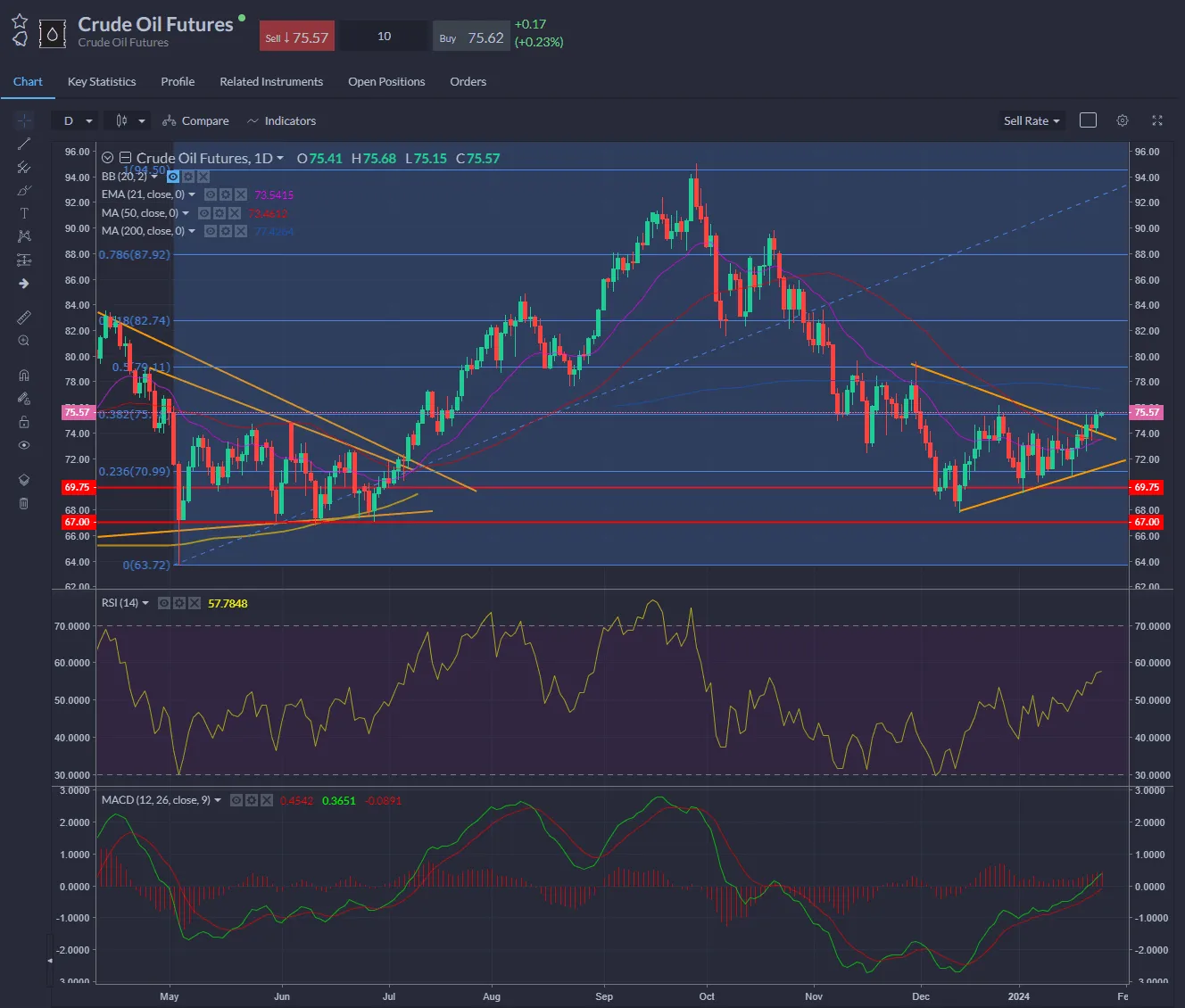Viewport: 1185px width, 1008px height.
Task: Open settings for EMA (21) indicator
Action: (226, 194)
